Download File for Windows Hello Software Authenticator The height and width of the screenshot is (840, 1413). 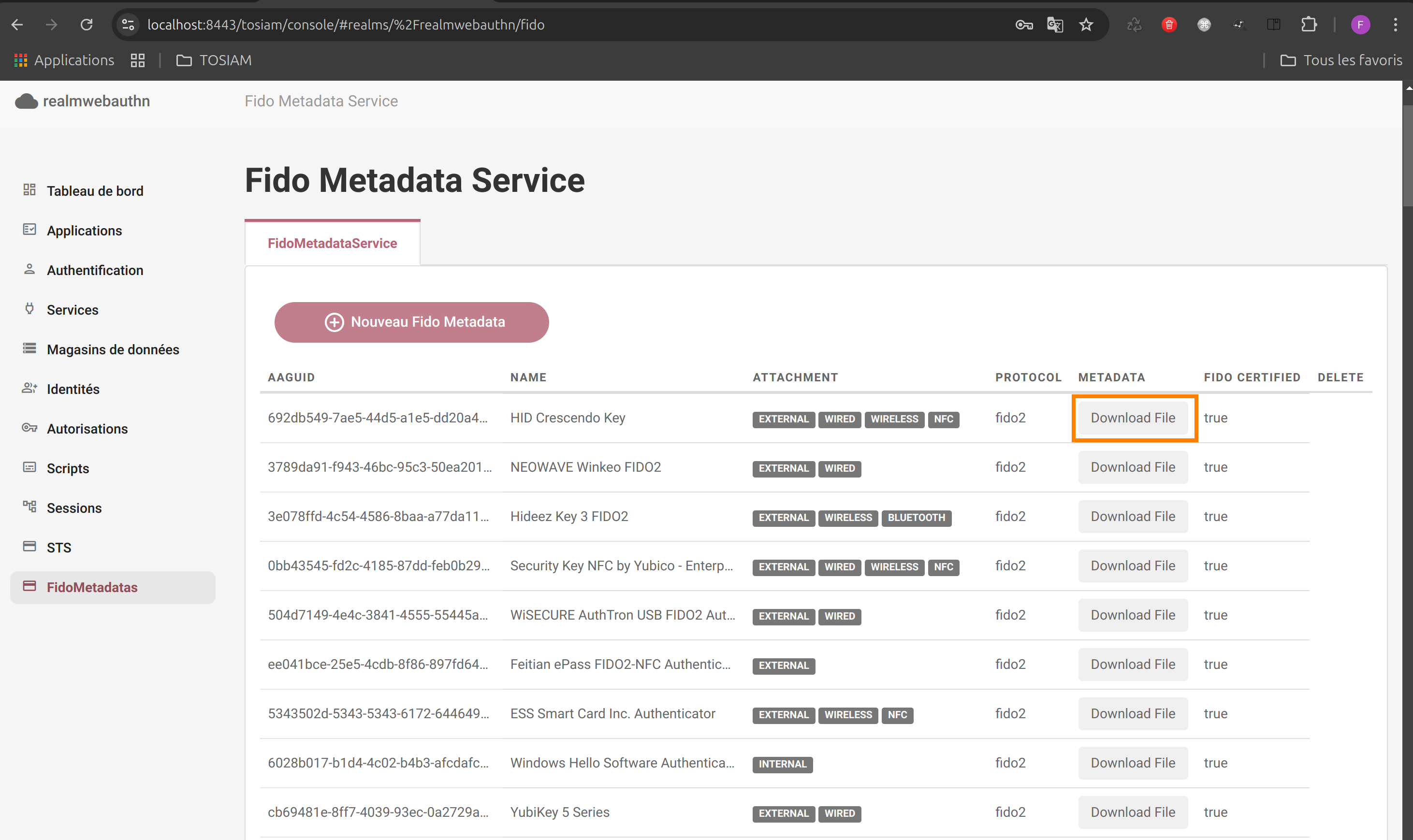(1133, 763)
